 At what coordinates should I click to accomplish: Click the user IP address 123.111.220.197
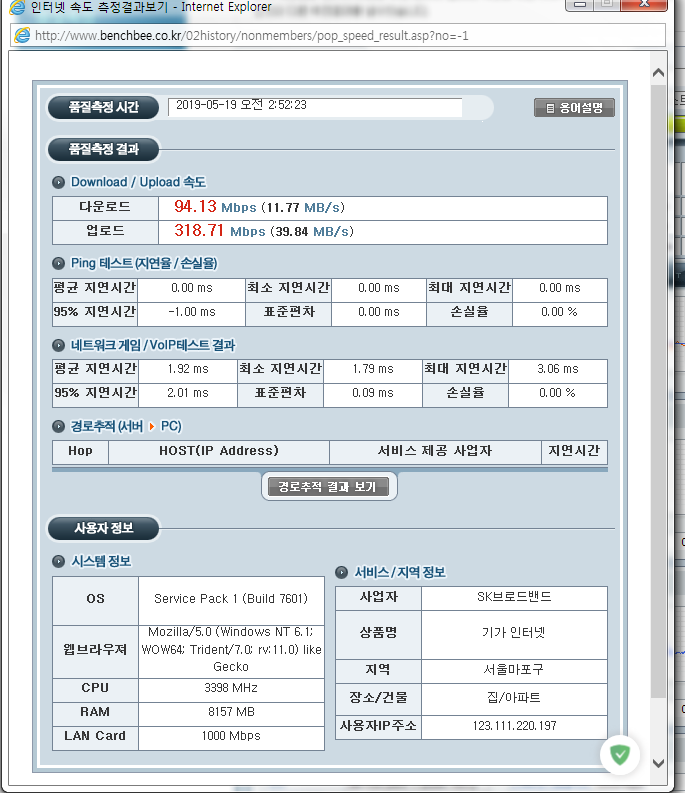(513, 726)
